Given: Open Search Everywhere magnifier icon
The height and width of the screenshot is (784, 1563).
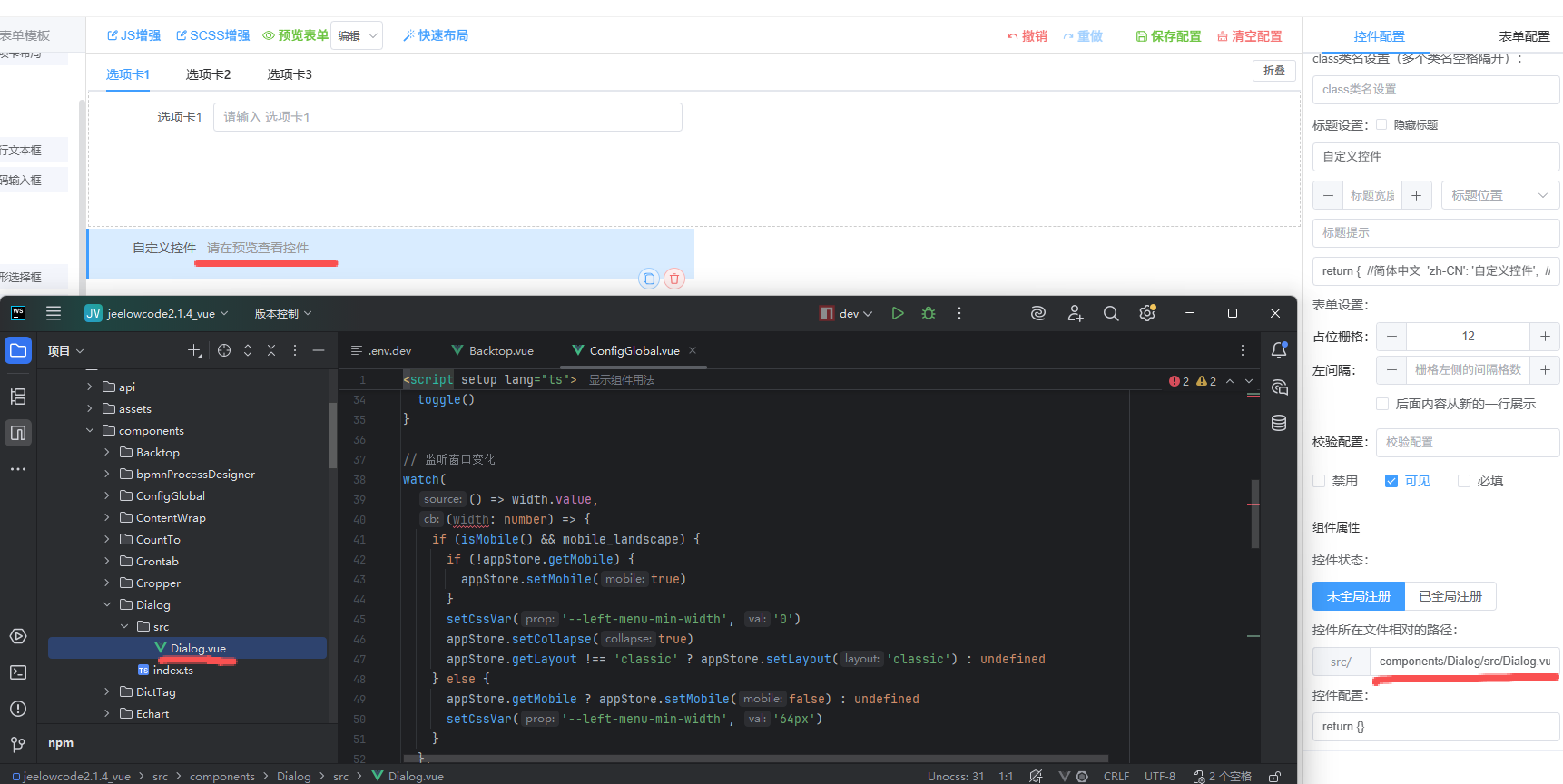Looking at the screenshot, I should click(1111, 313).
